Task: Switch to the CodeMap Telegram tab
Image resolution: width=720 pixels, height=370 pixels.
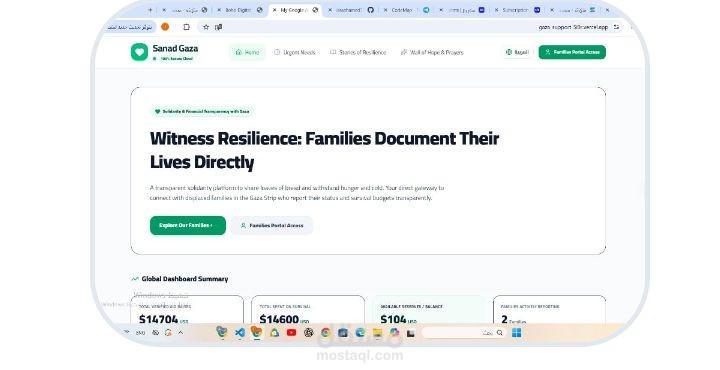Action: [407, 10]
